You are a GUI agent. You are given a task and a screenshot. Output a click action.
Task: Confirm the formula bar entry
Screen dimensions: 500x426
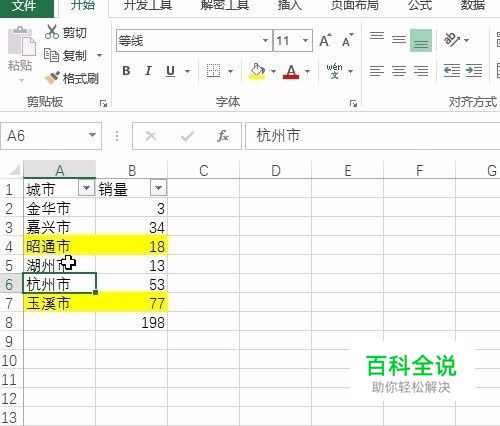click(187, 136)
